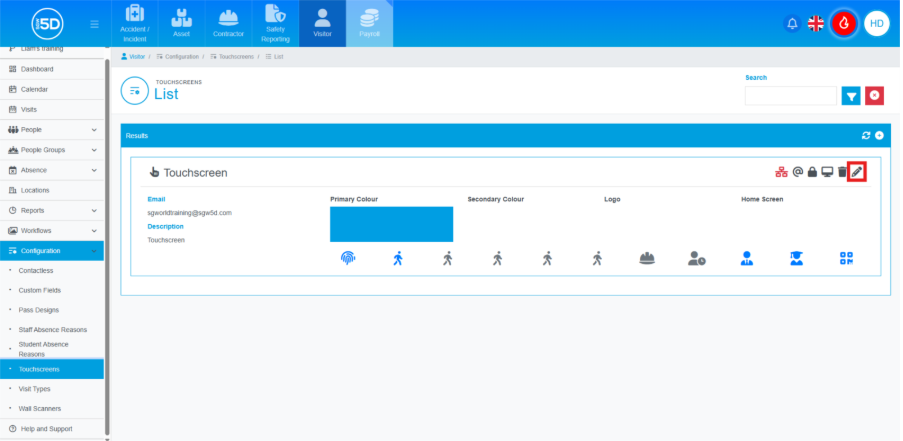Open the HD user profile avatar

coord(877,24)
